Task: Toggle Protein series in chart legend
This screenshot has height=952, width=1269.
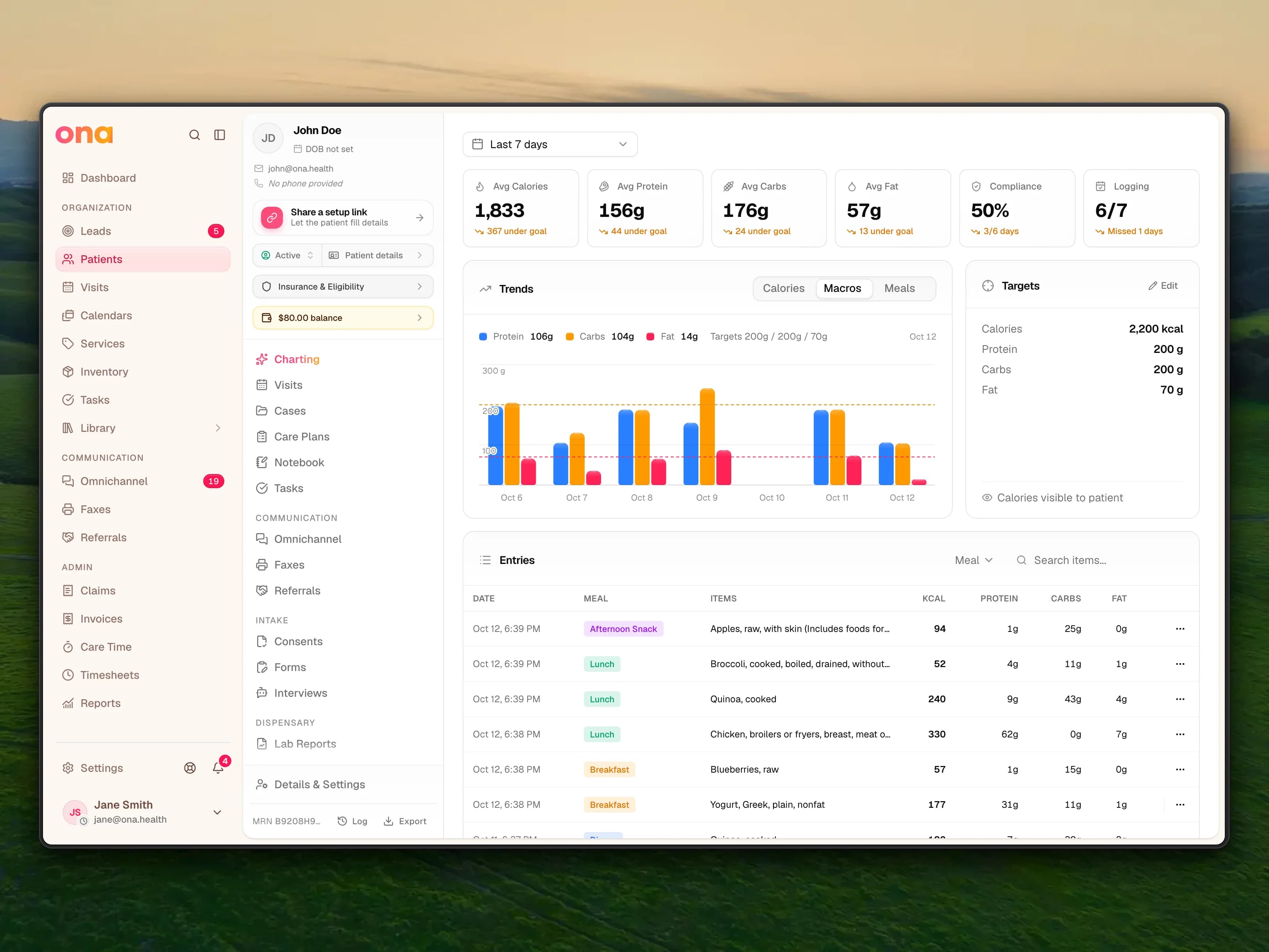Action: pos(516,336)
